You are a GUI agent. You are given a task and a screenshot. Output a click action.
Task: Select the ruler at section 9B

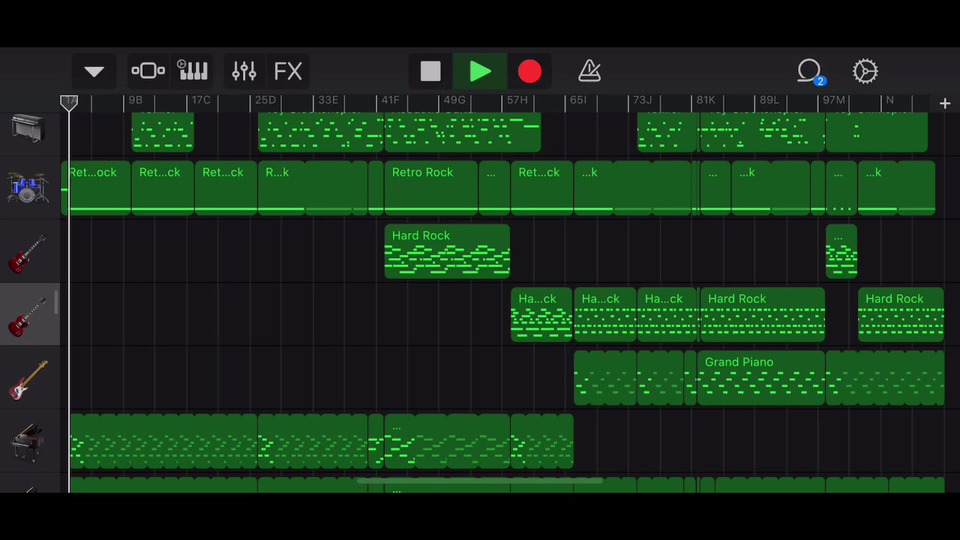[x=135, y=100]
